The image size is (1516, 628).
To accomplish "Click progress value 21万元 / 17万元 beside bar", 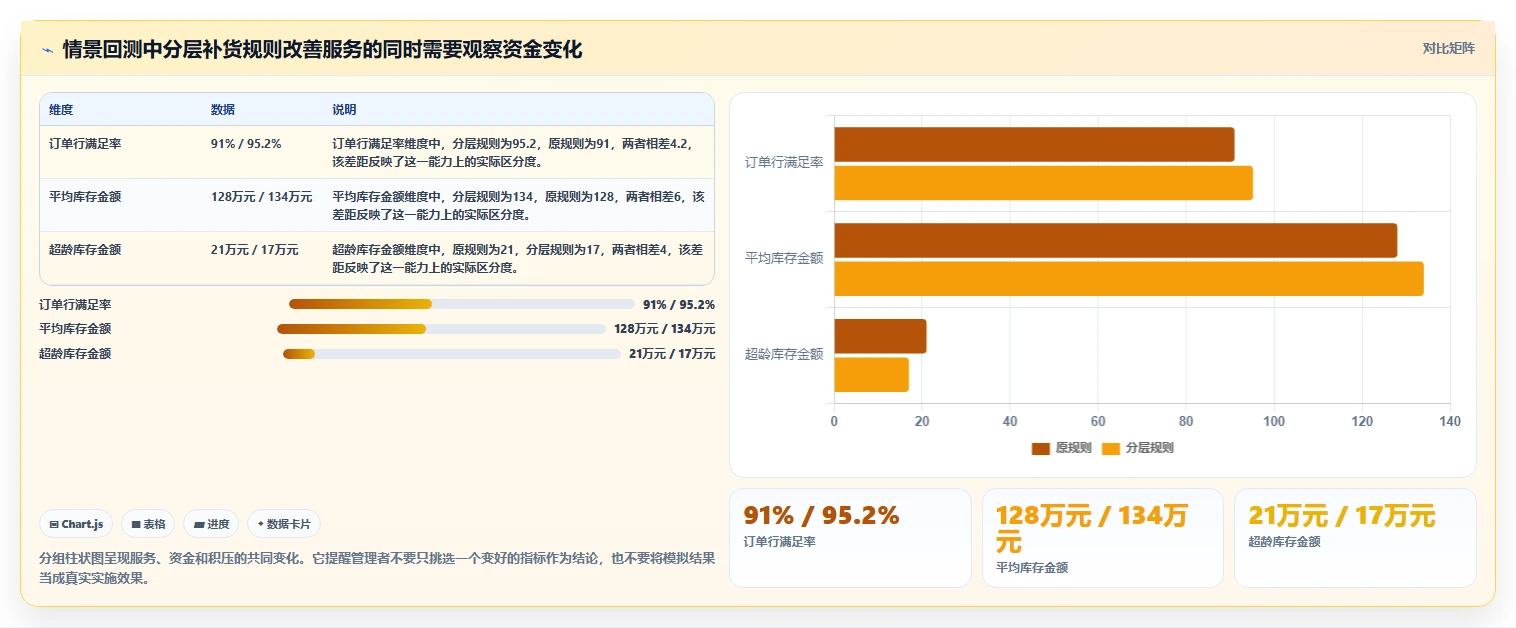I will click(x=672, y=354).
